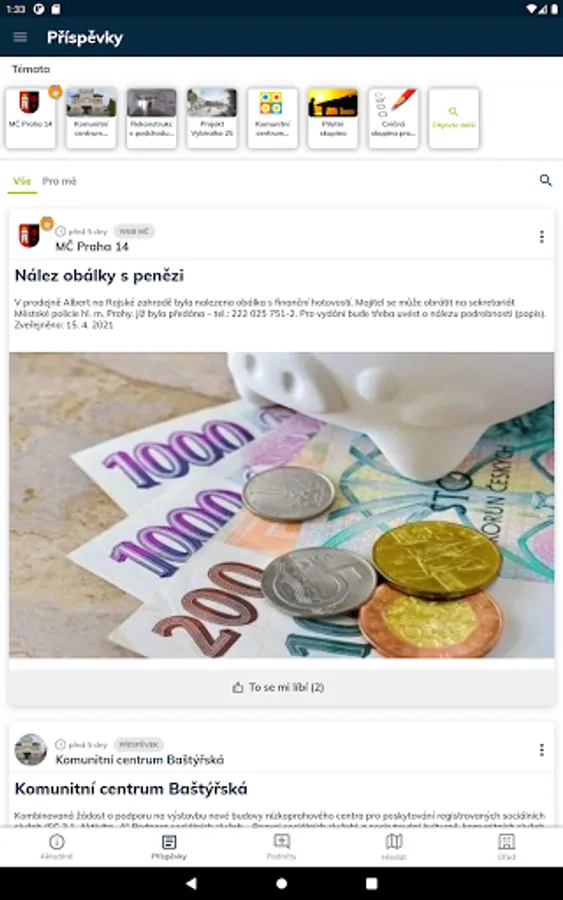Open the map tab in bottom navigation
The width and height of the screenshot is (563, 900).
point(394,847)
